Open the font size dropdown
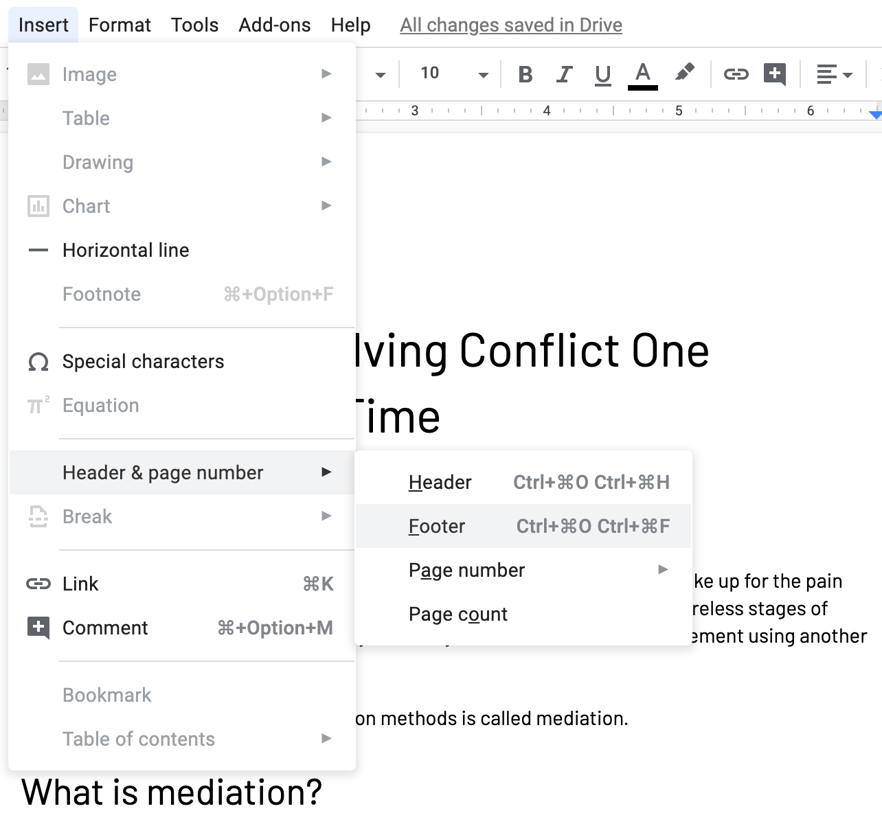Screen dimensions: 882x813 (450, 73)
